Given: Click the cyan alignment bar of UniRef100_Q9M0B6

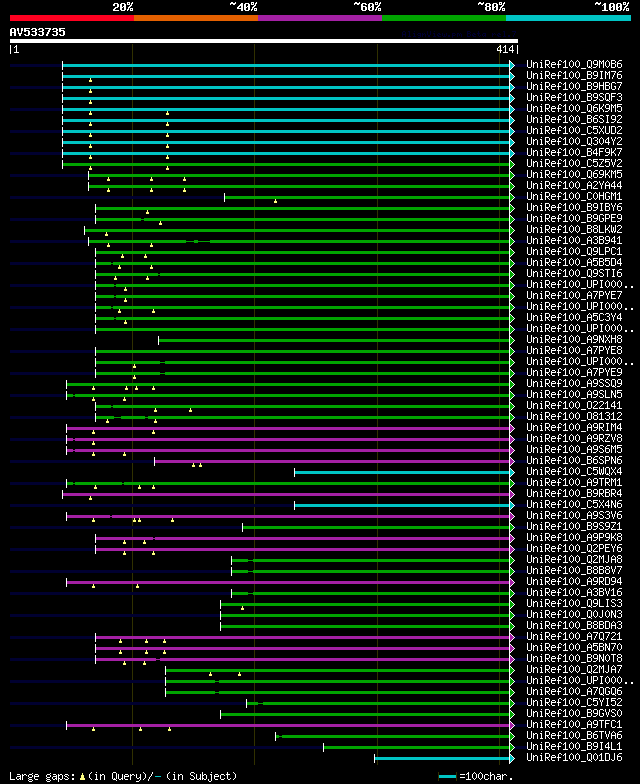Looking at the screenshot, I should [286, 66].
